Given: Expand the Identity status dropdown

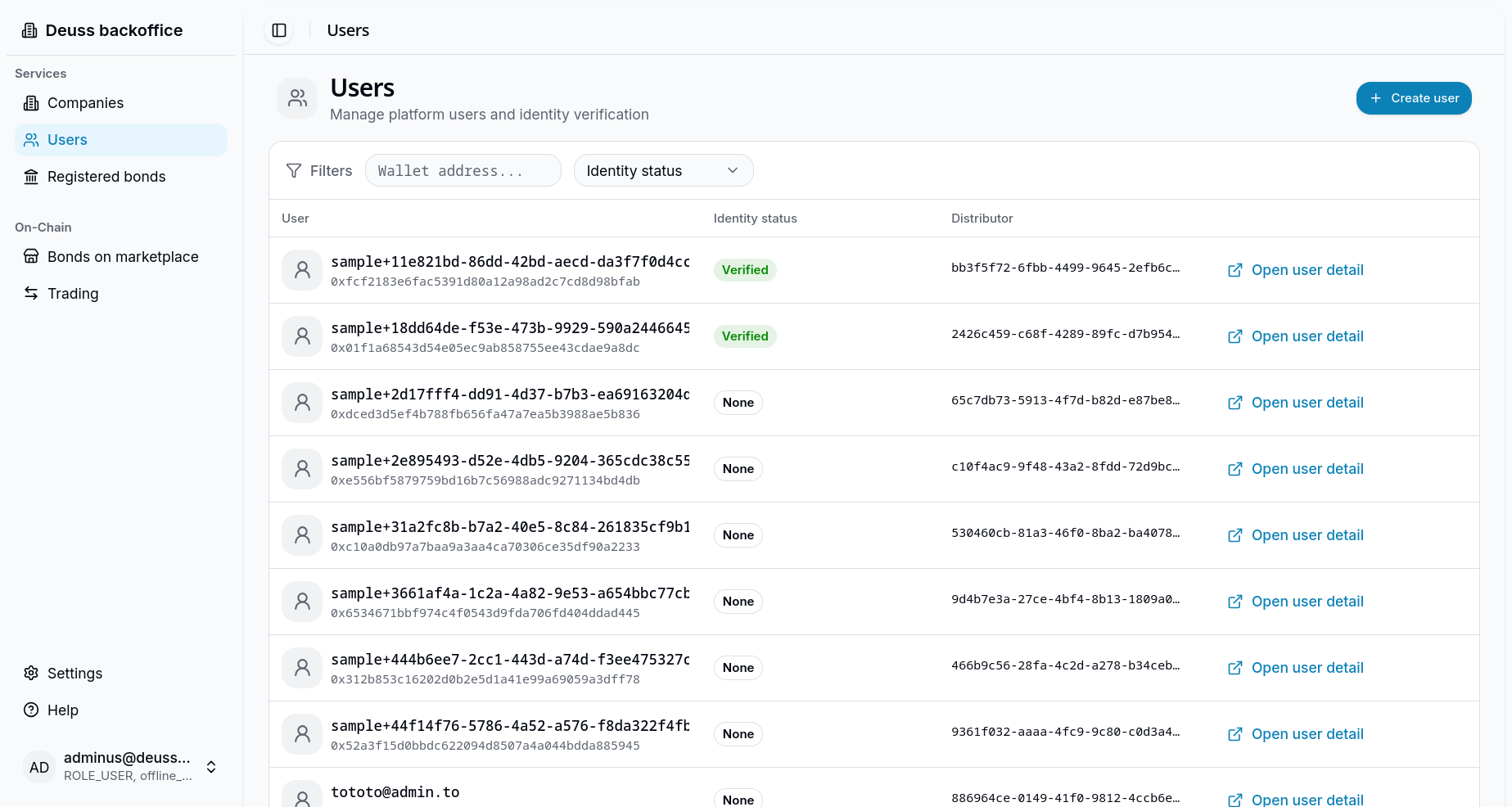Looking at the screenshot, I should 664,170.
